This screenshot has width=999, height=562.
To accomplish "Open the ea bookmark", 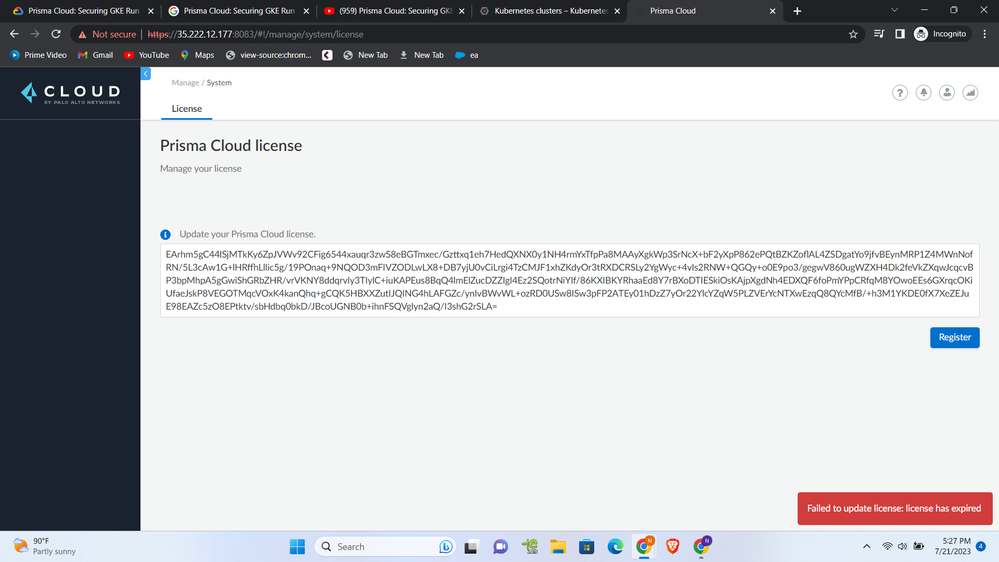I will coord(467,55).
